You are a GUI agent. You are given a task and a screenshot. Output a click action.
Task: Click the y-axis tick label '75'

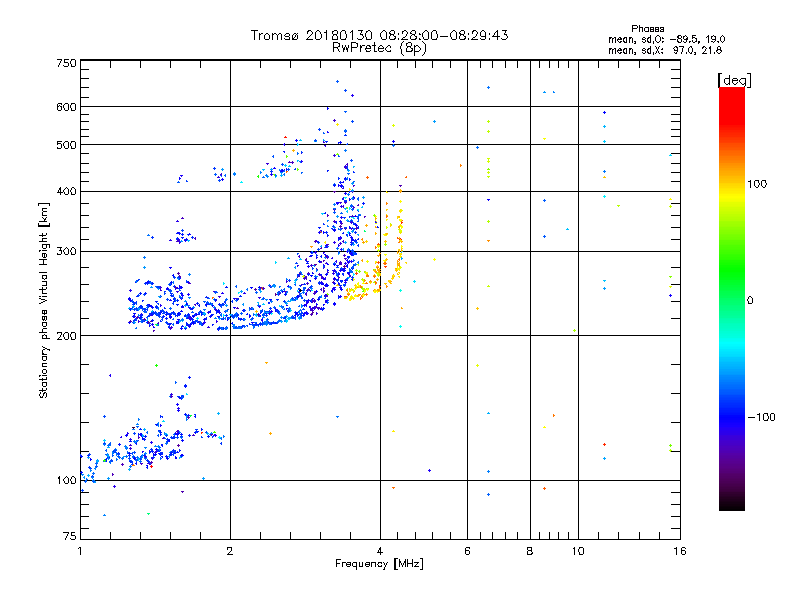pos(70,536)
